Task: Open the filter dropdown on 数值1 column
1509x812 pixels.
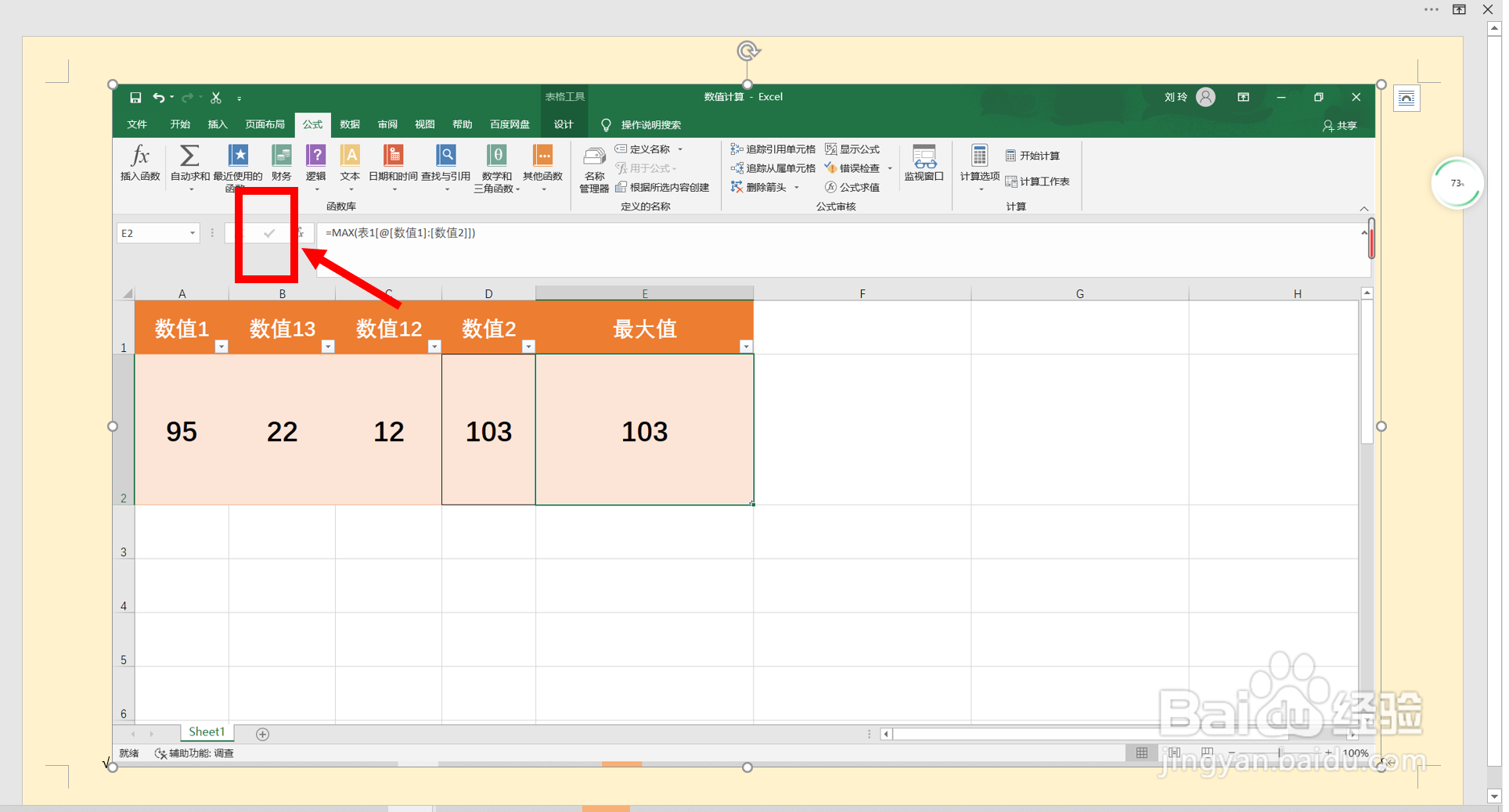Action: pos(221,345)
